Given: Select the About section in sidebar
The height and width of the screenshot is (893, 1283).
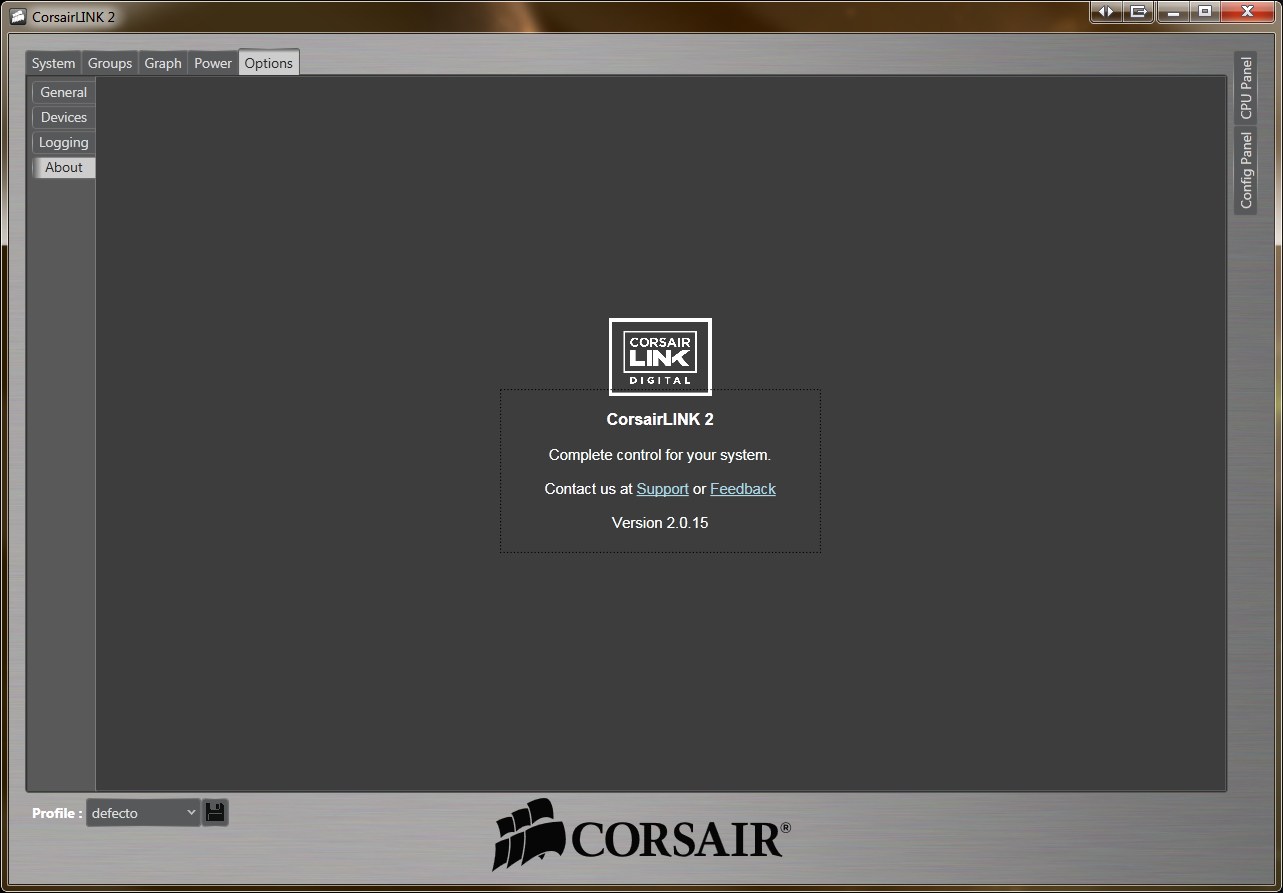Looking at the screenshot, I should tap(64, 167).
